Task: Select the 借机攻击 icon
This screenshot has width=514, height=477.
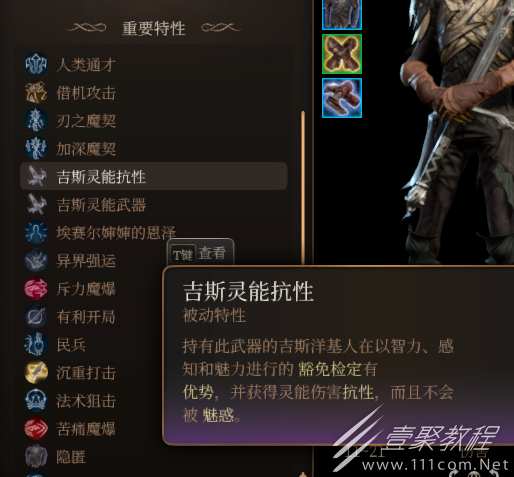Action: pos(36,92)
